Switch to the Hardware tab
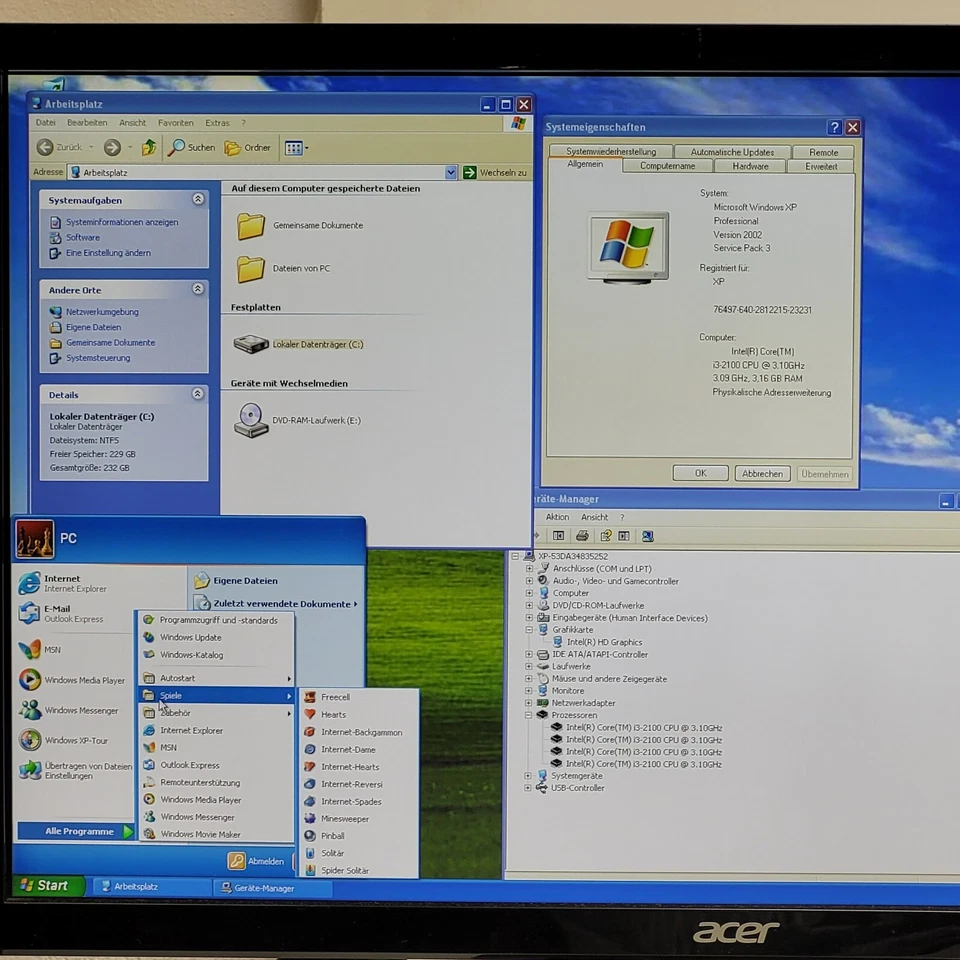The height and width of the screenshot is (960, 960). (x=749, y=166)
